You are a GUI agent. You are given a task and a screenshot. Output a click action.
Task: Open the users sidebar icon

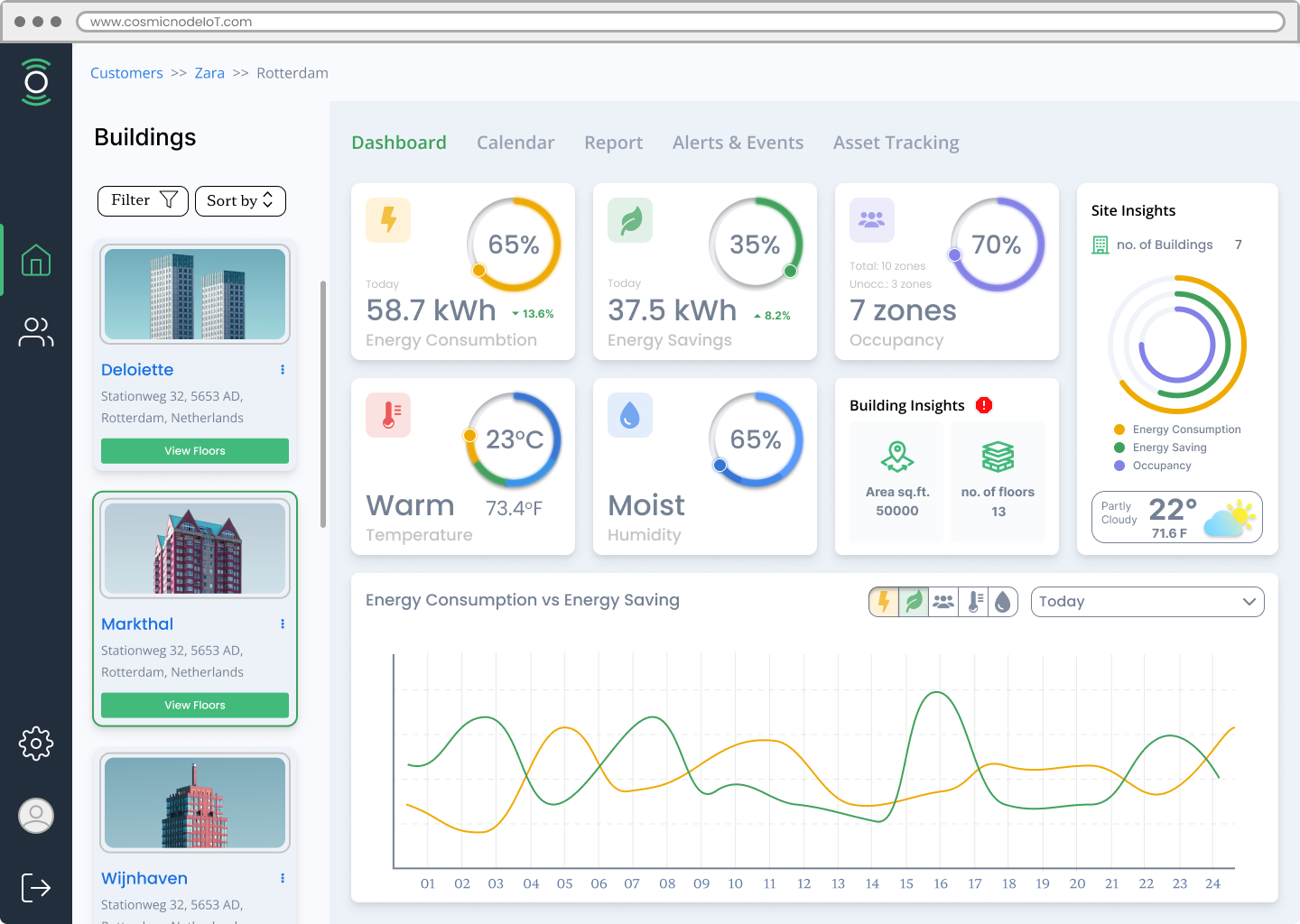click(x=36, y=332)
